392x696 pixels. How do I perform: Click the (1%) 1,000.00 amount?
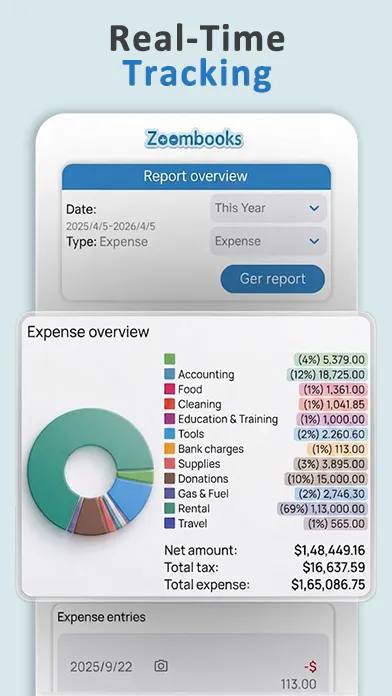pos(332,419)
